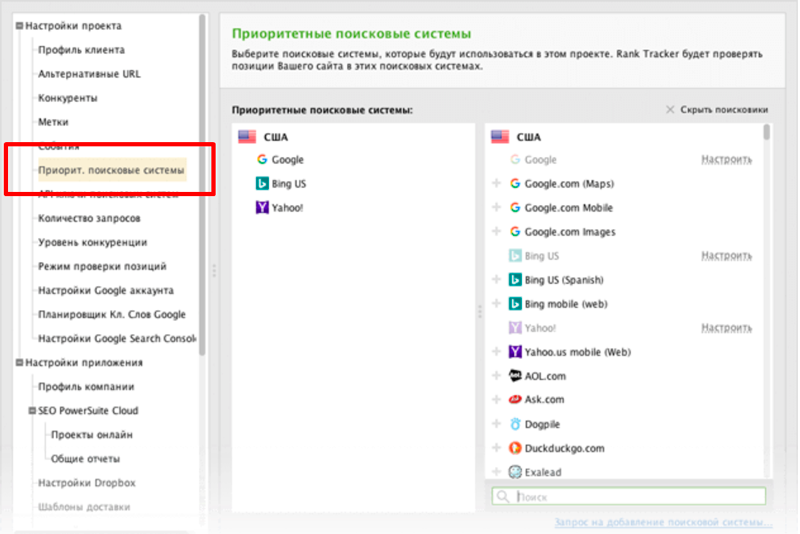Open Конкуренты settings

68,98
